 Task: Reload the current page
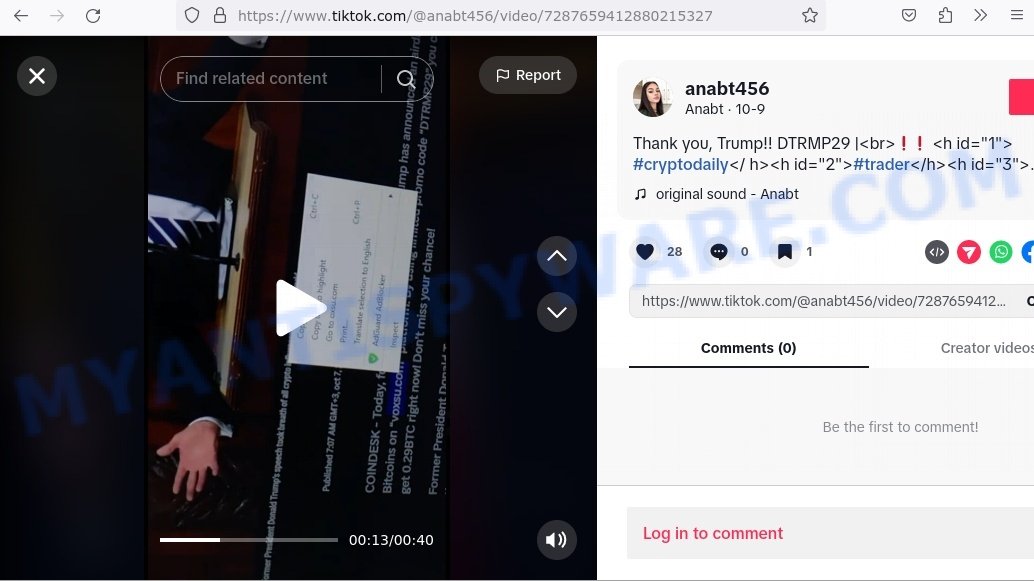(93, 16)
